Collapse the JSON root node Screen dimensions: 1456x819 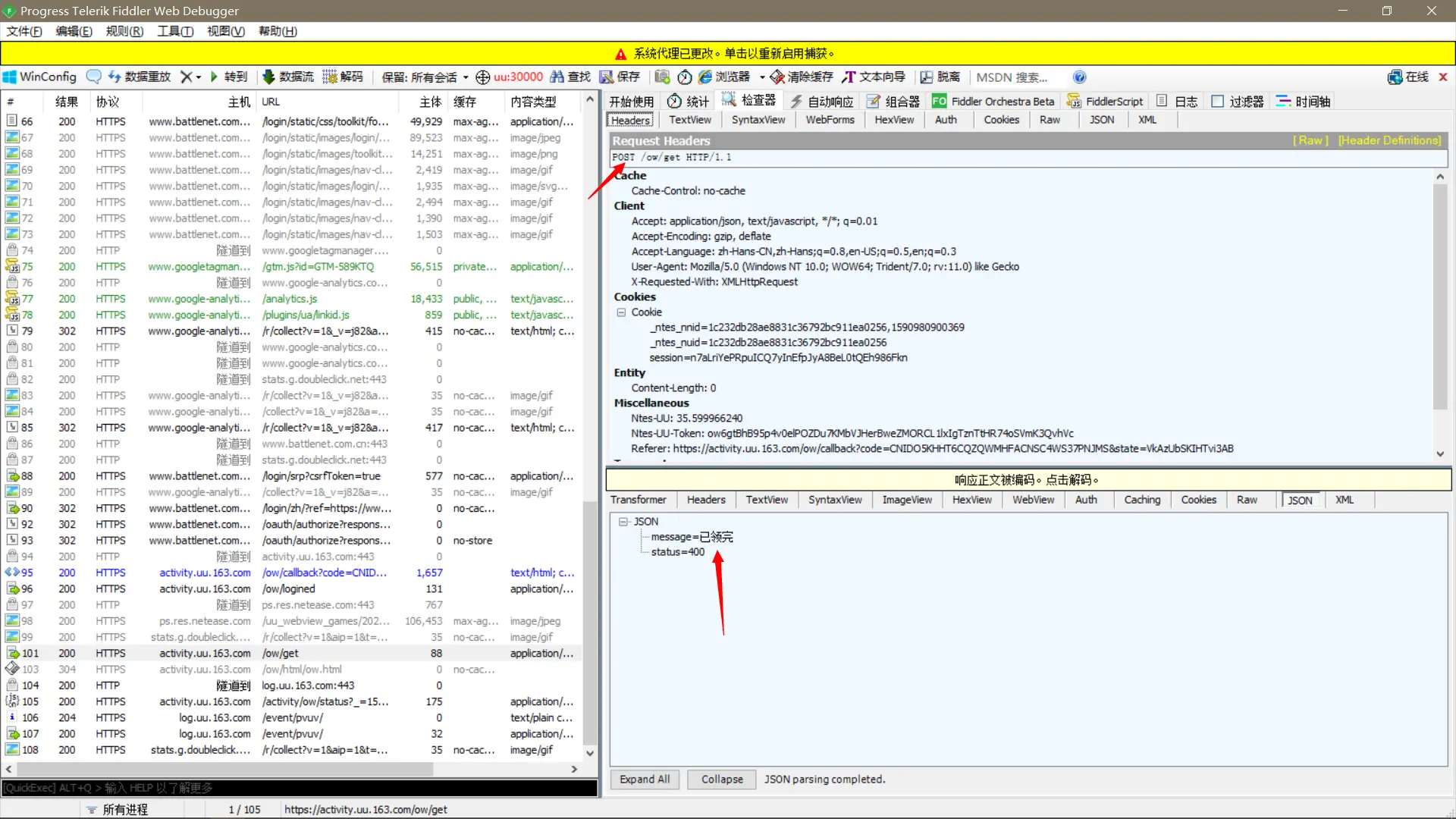[x=623, y=522]
